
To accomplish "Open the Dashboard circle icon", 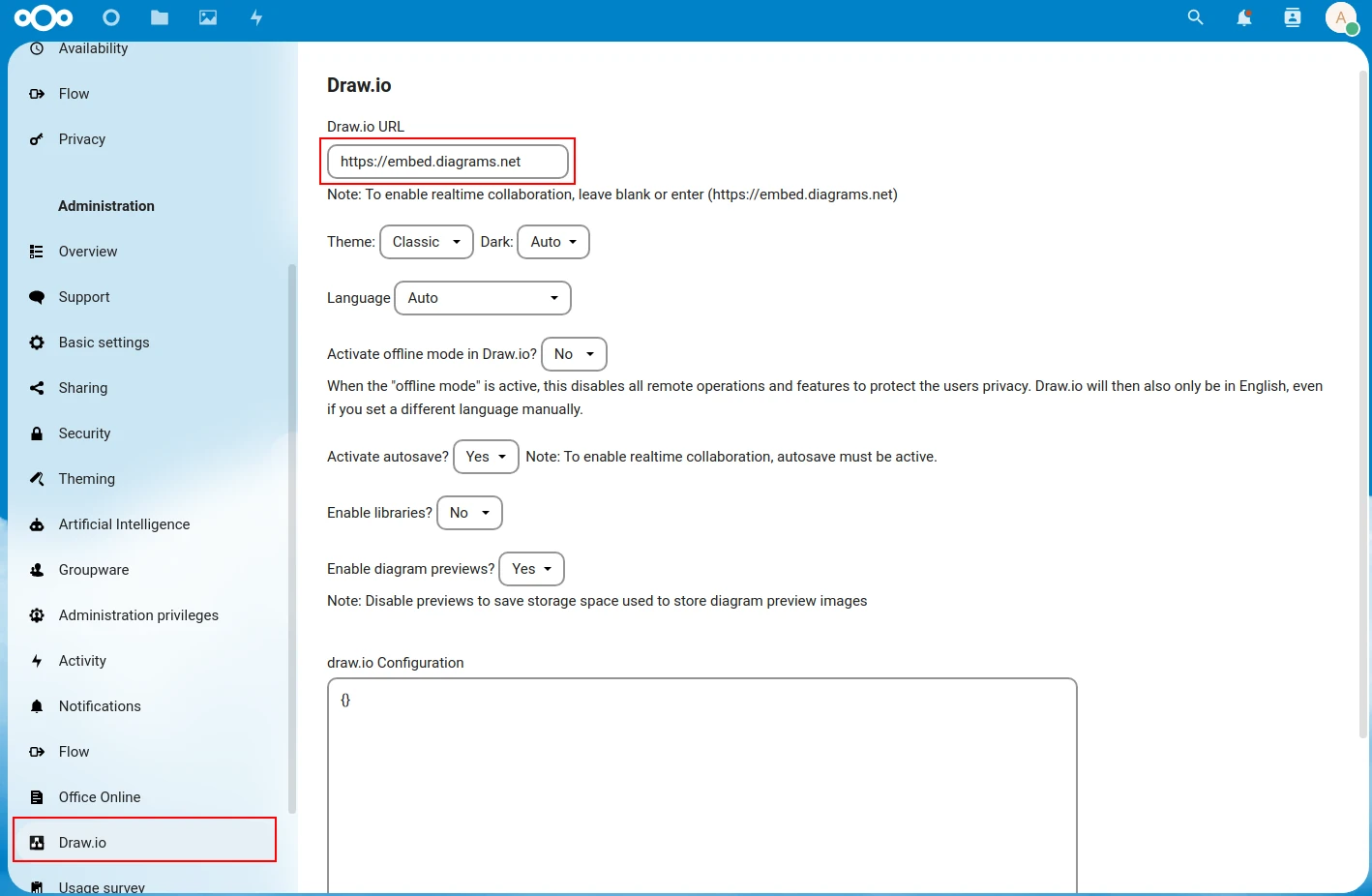I will (x=111, y=17).
